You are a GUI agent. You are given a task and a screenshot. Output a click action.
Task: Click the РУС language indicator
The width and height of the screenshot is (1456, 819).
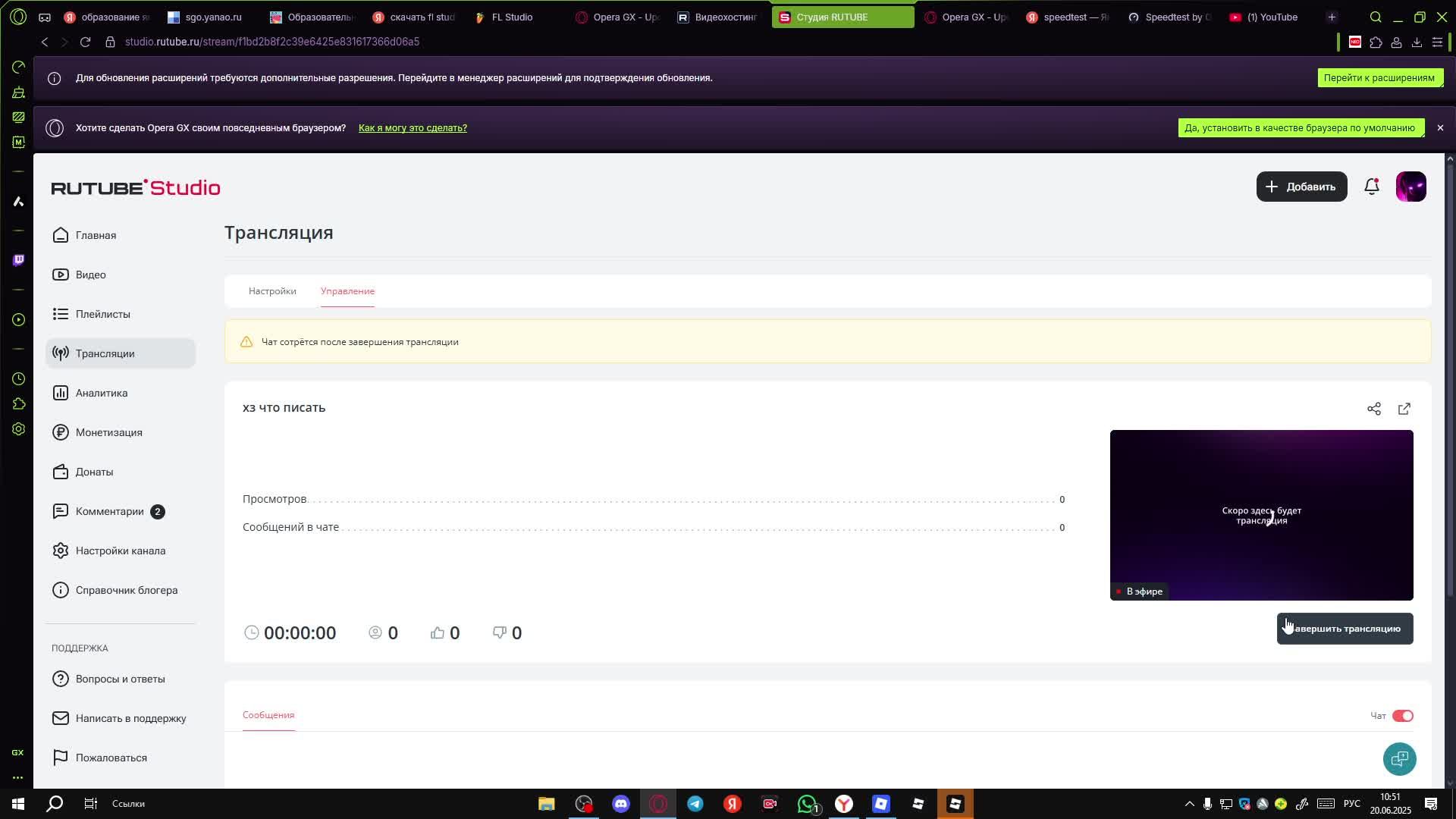[1351, 804]
